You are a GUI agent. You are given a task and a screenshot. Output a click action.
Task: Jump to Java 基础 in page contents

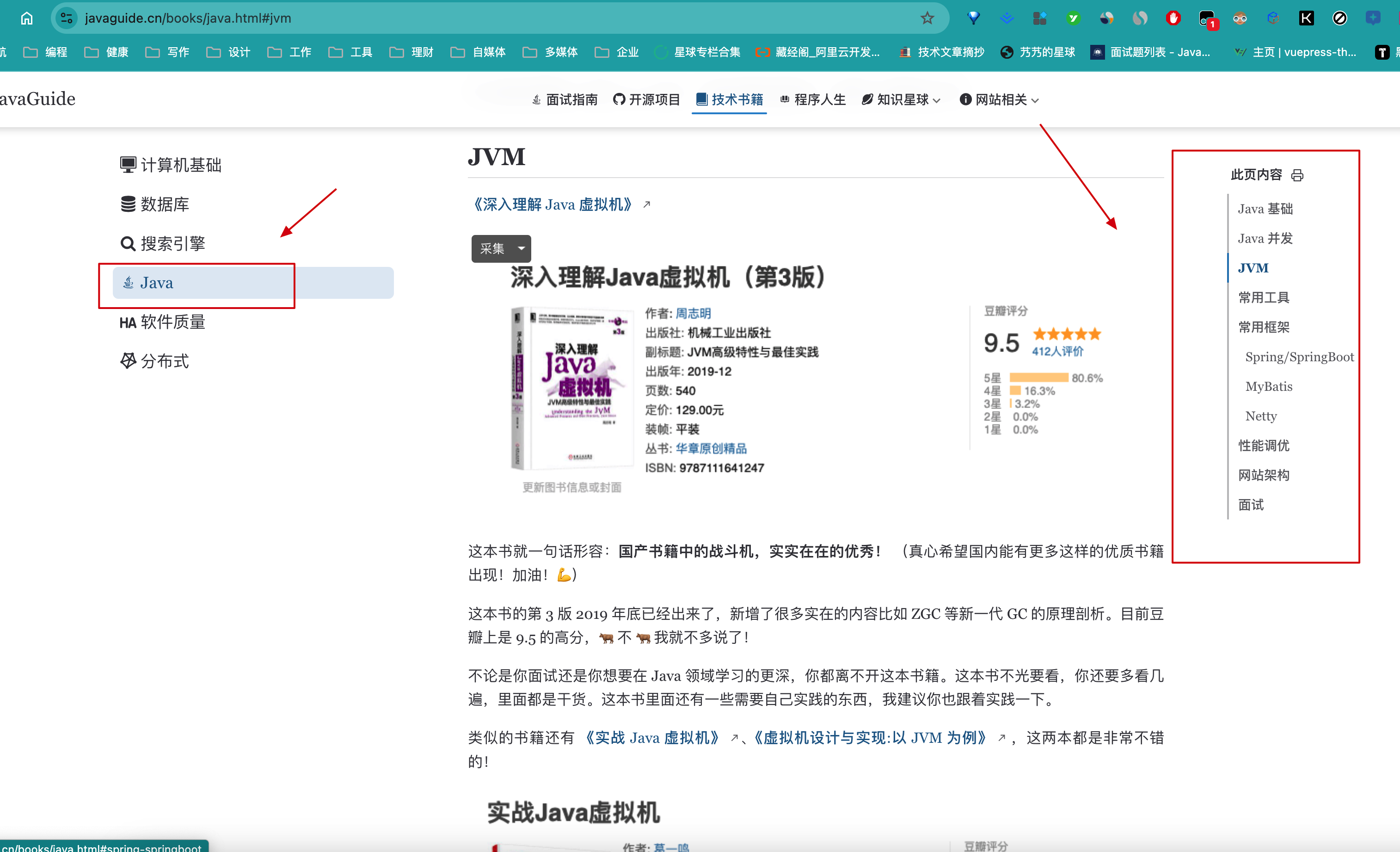click(1265, 209)
